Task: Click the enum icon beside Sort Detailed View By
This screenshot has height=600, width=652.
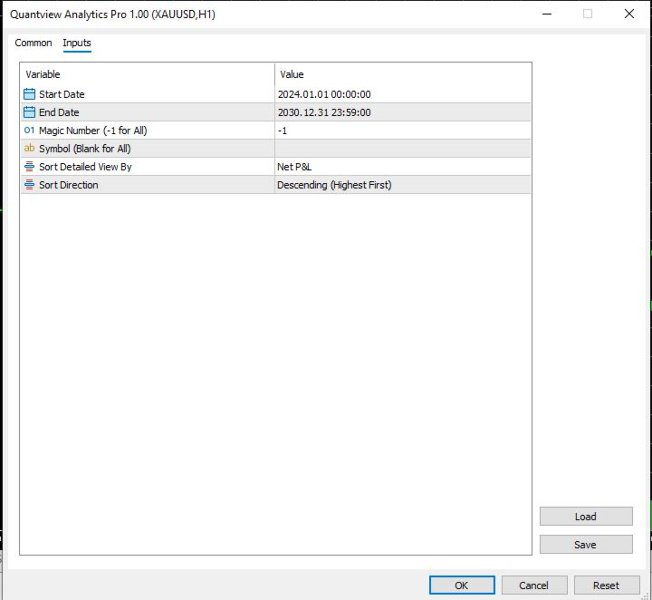Action: [x=29, y=167]
